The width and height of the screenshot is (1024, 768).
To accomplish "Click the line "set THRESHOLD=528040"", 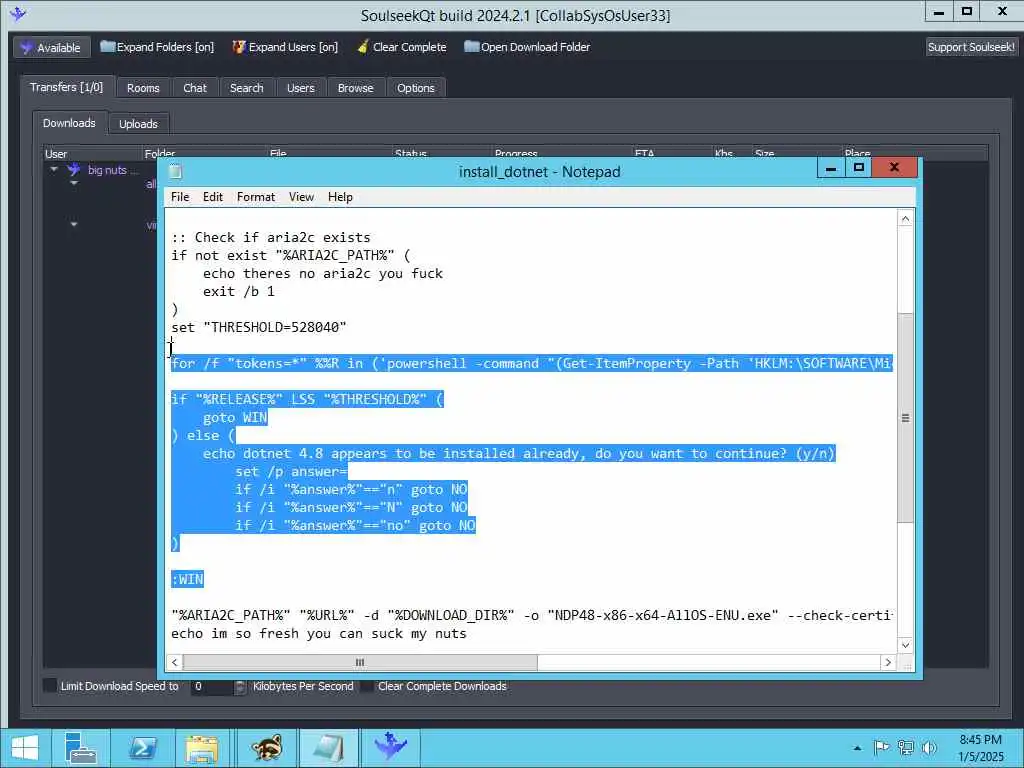I will pyautogui.click(x=259, y=327).
